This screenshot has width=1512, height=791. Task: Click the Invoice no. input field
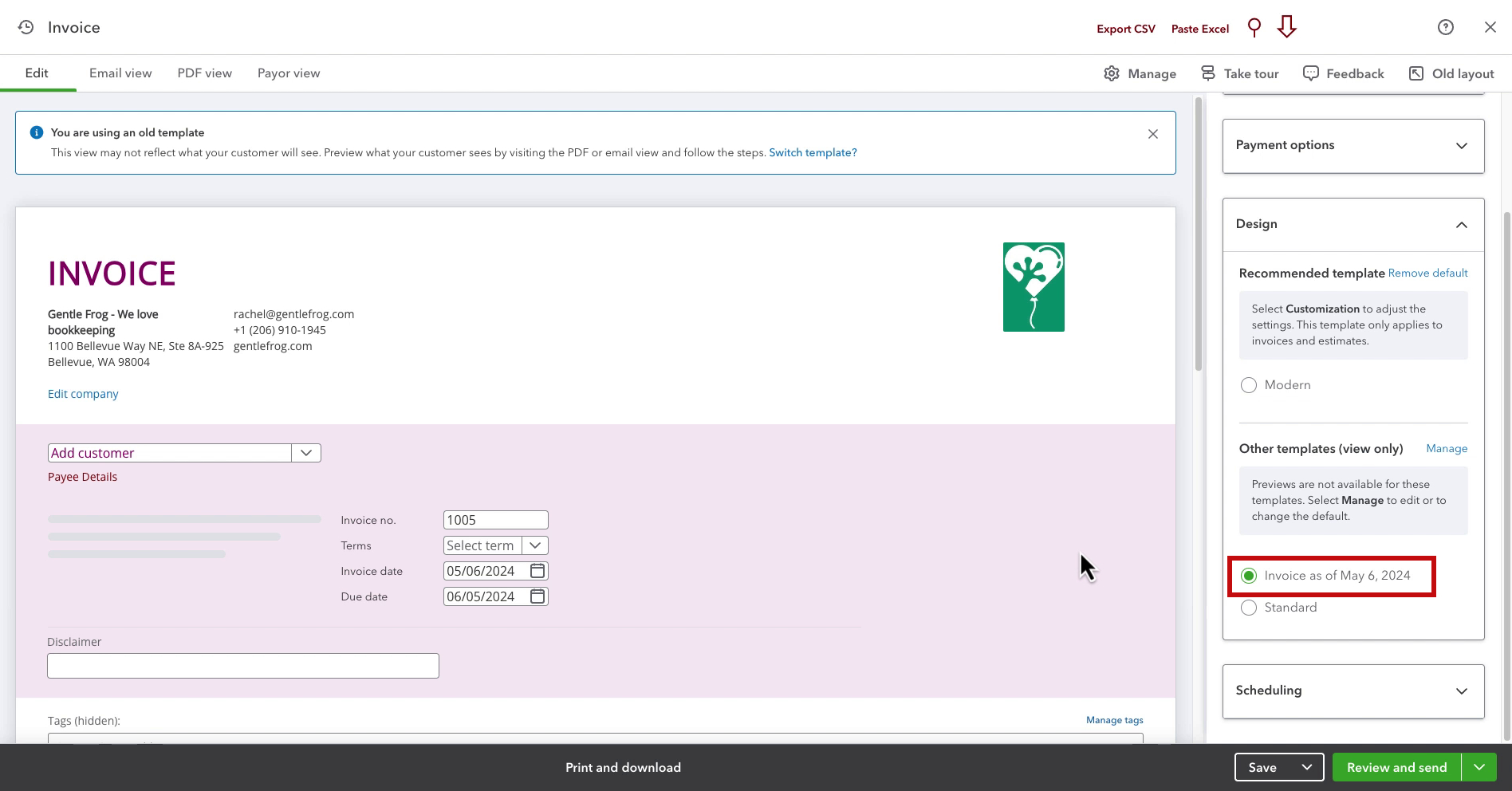[495, 520]
